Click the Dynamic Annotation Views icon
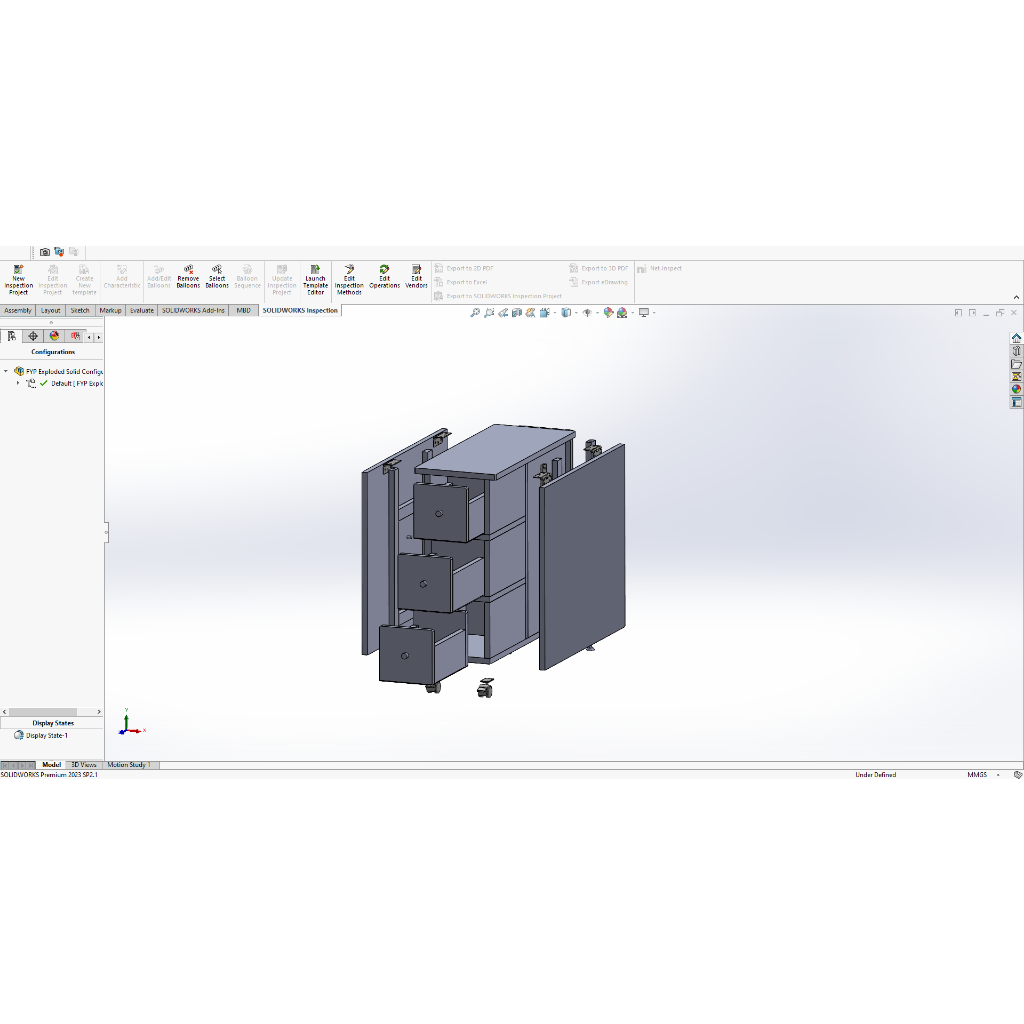 pyautogui.click(x=530, y=313)
